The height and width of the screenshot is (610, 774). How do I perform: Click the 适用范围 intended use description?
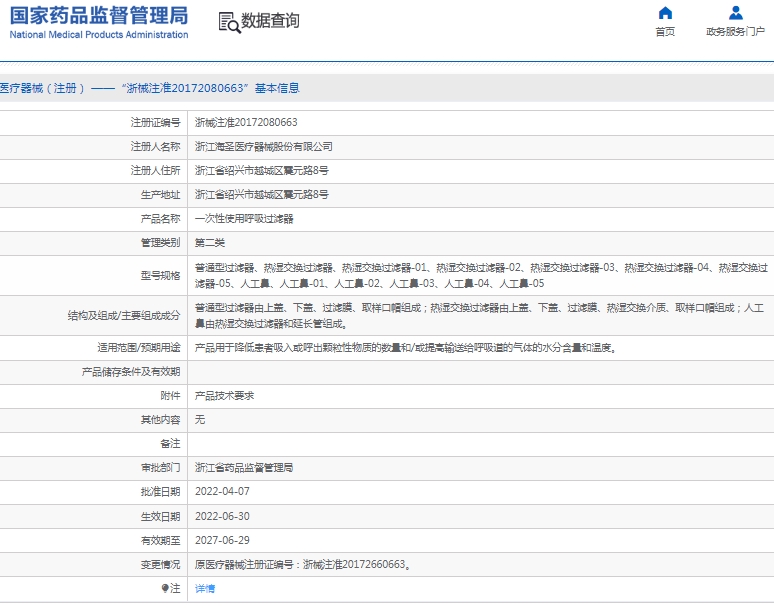406,348
